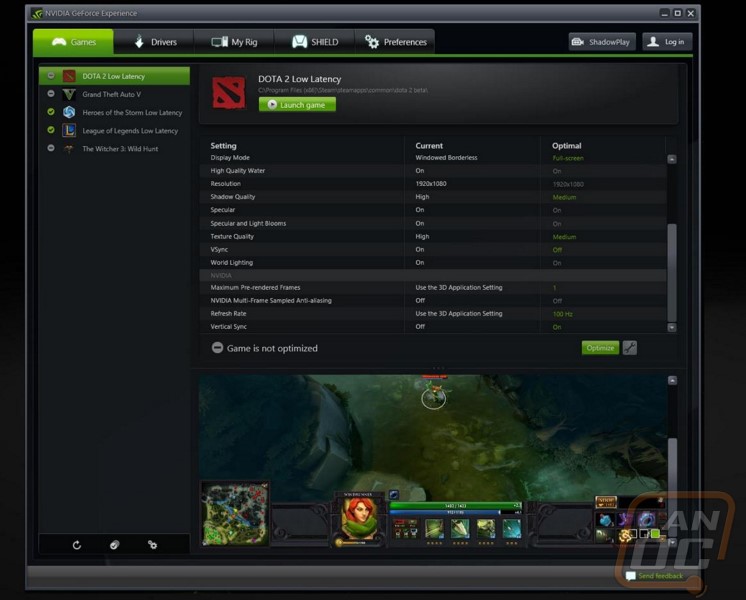Click the NVIDIA logo in title bar

tap(37, 13)
